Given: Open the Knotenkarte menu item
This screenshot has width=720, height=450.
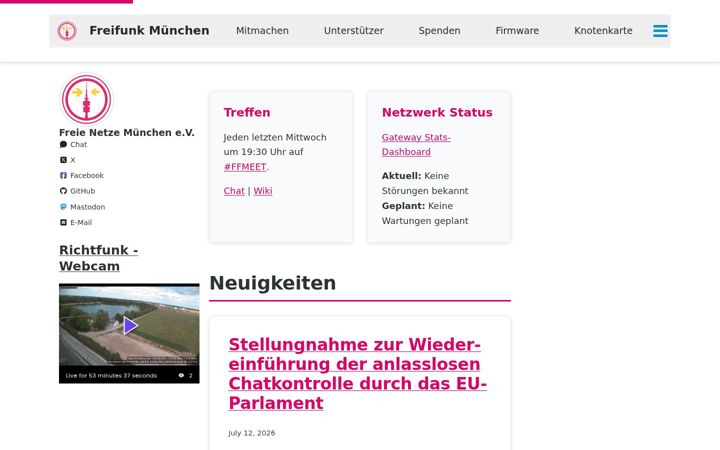Looking at the screenshot, I should [603, 31].
